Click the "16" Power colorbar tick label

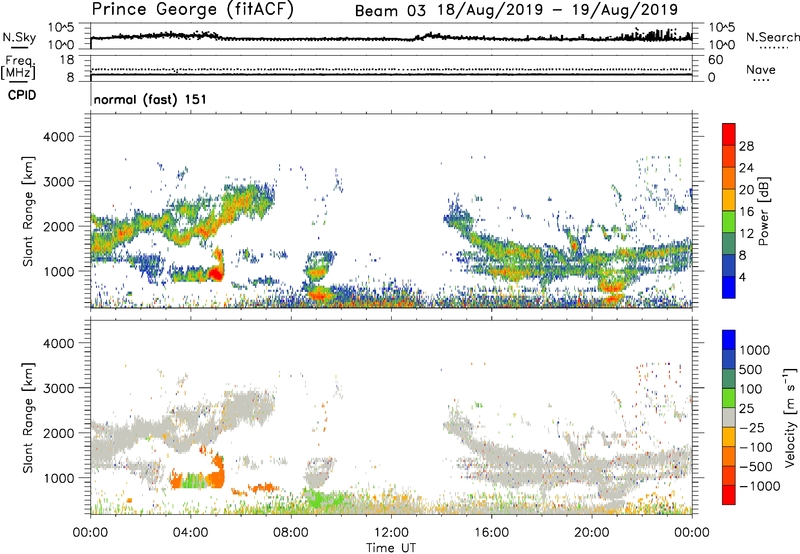[x=746, y=212]
